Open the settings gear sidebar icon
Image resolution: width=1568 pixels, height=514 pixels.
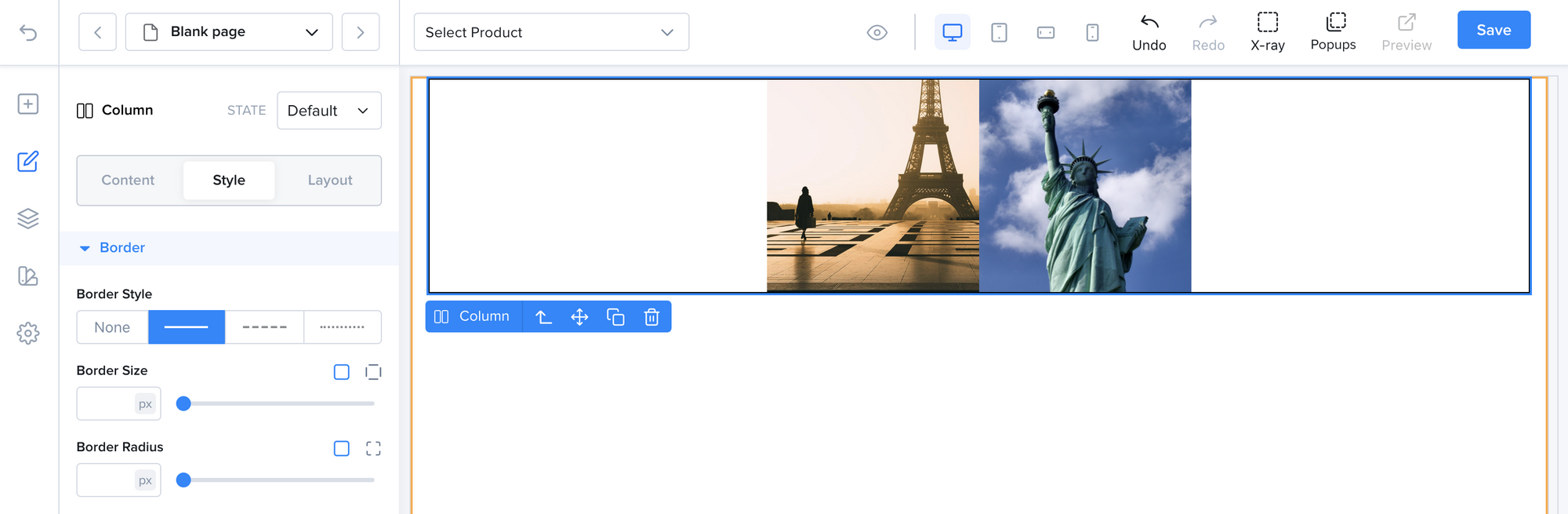[x=28, y=333]
